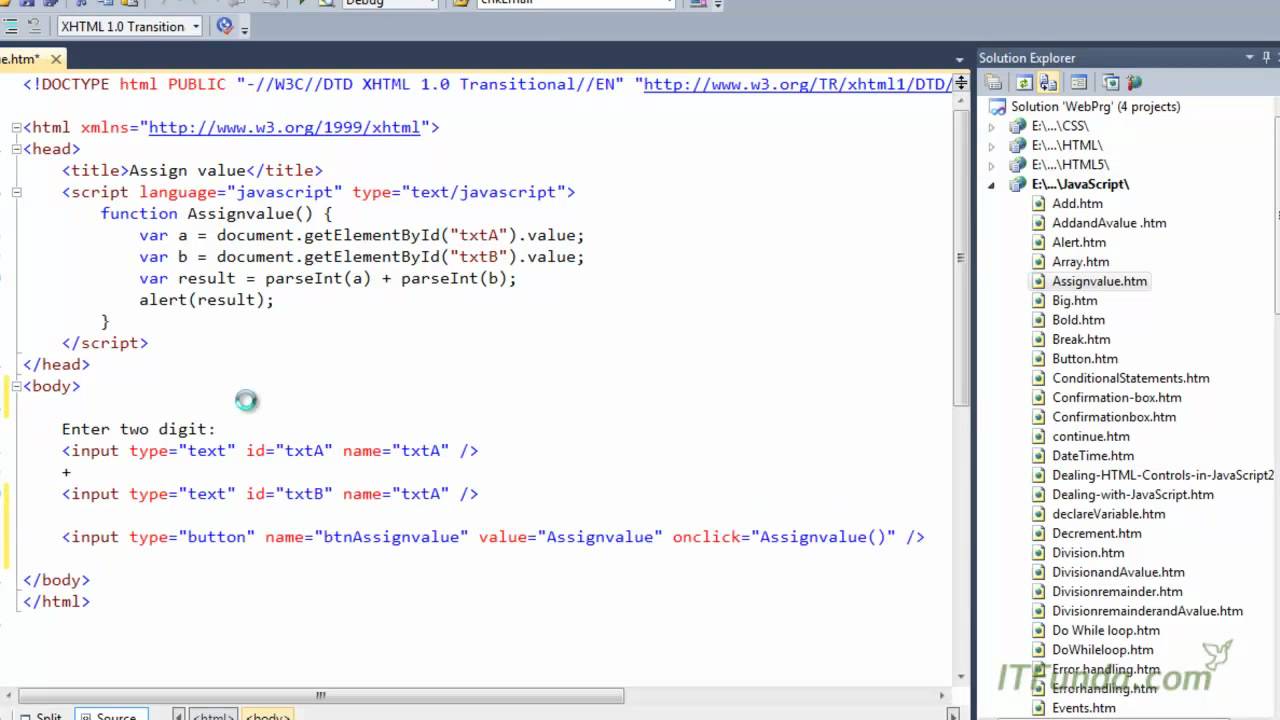Click the tag navigator left arrow
This screenshot has height=720, width=1280.
coord(179,715)
